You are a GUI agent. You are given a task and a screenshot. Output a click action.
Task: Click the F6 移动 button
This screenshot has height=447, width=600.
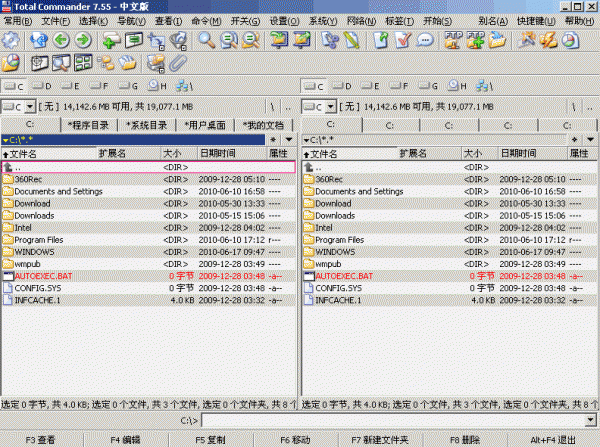[295, 440]
